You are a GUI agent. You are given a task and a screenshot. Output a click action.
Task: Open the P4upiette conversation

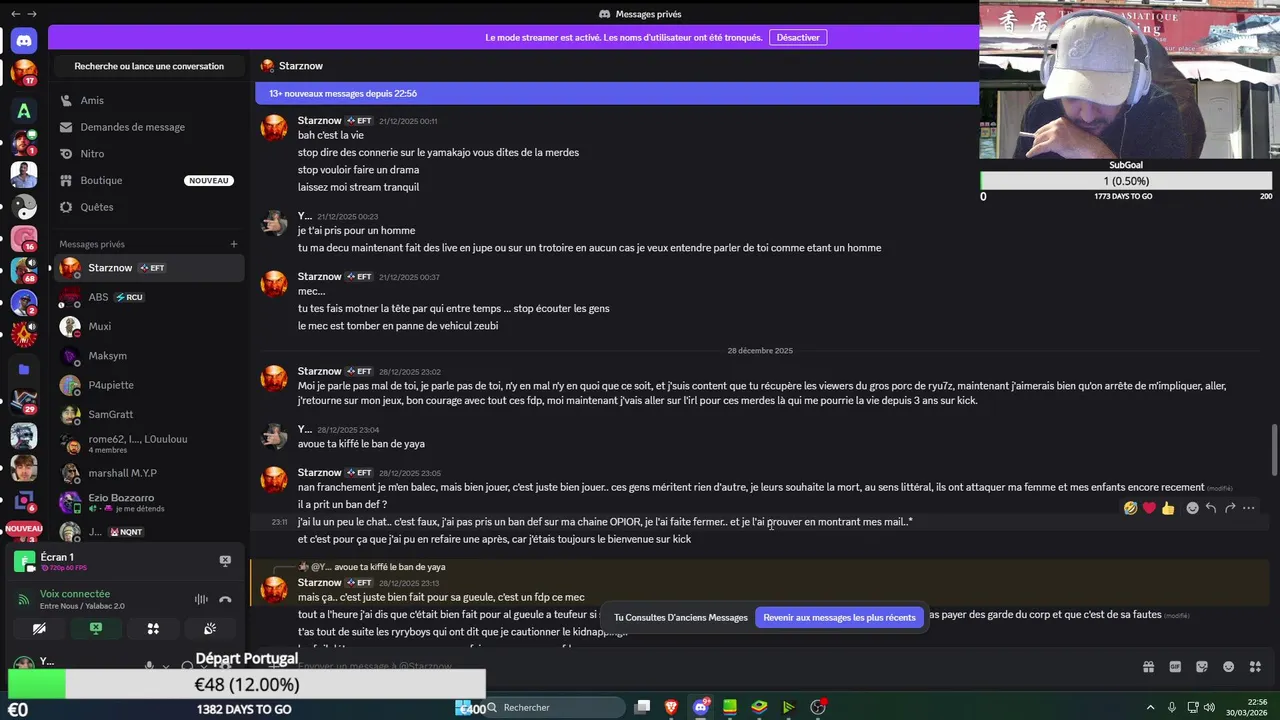click(x=147, y=385)
